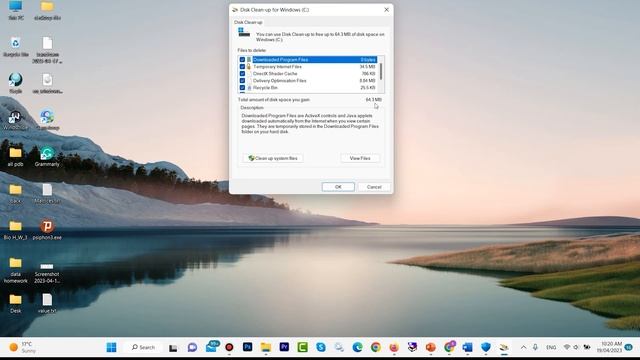Open the value.txt file

coord(47,304)
